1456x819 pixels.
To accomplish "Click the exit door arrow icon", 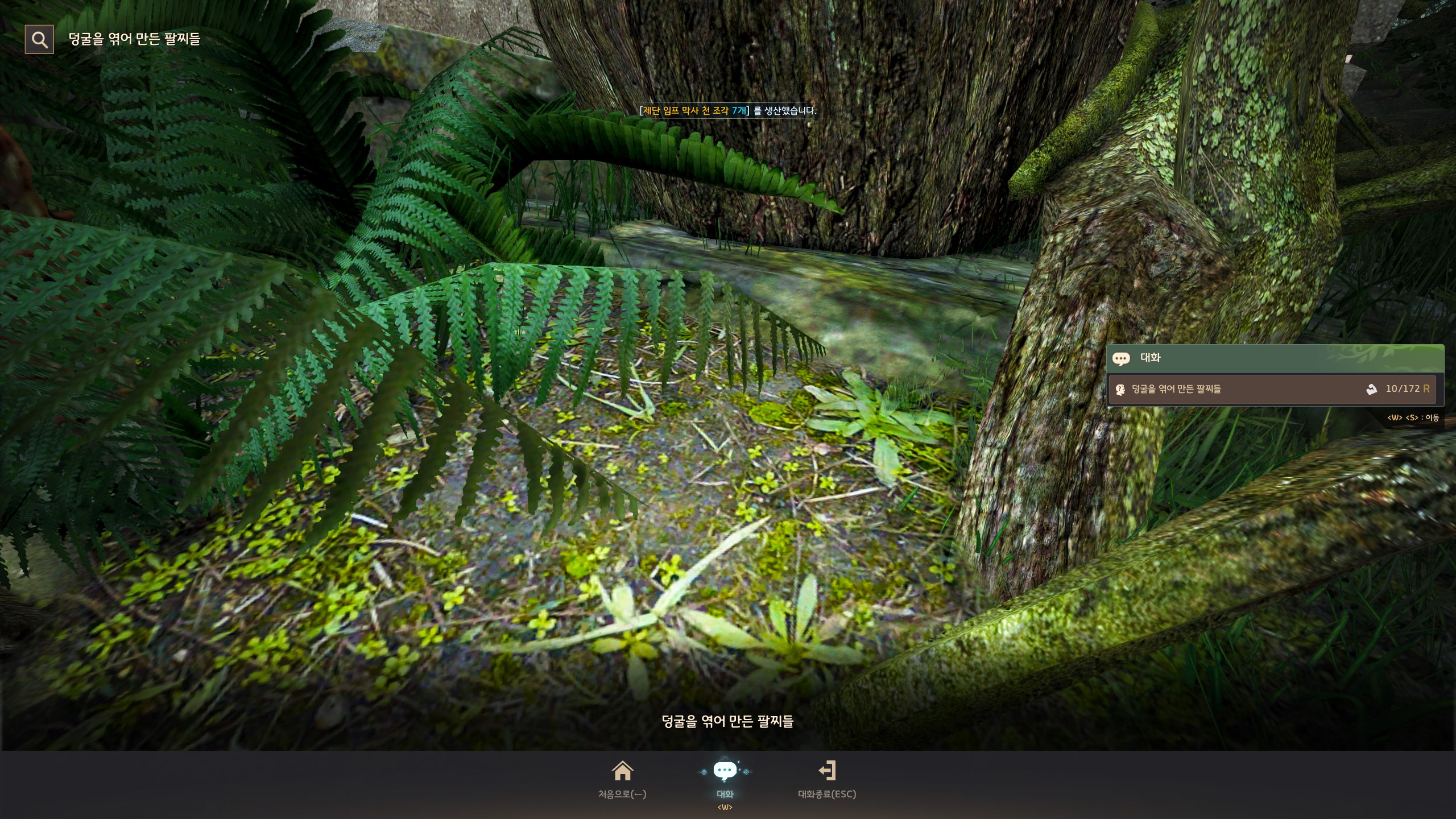I will [x=827, y=771].
